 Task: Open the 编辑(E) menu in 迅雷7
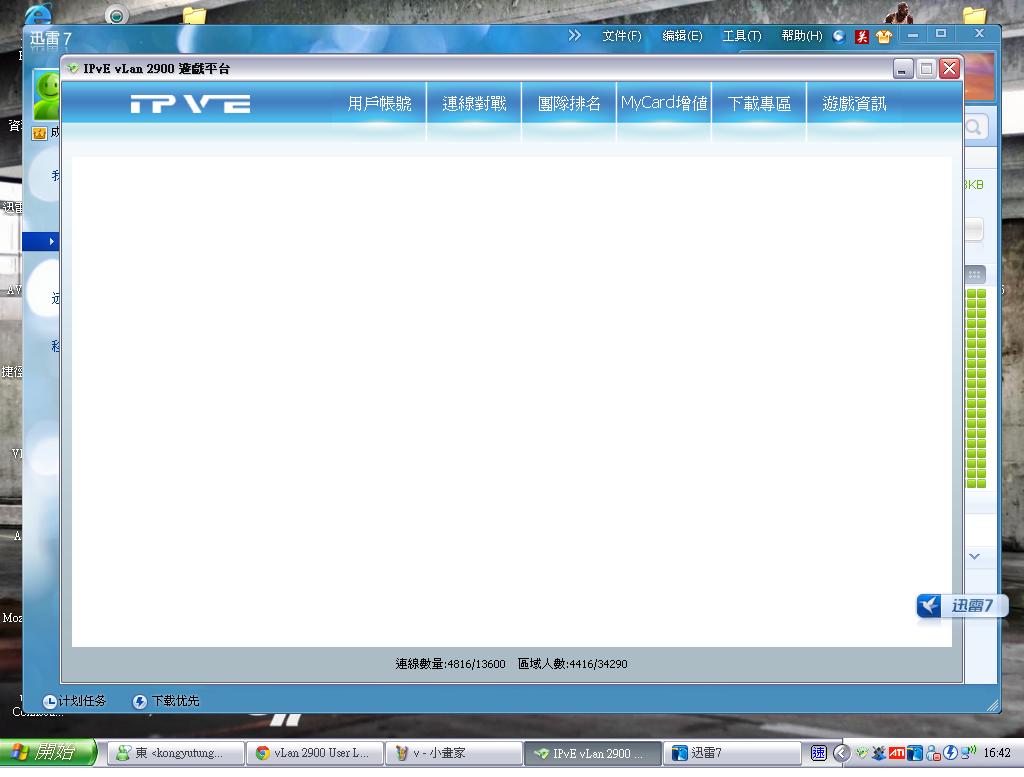[x=682, y=36]
